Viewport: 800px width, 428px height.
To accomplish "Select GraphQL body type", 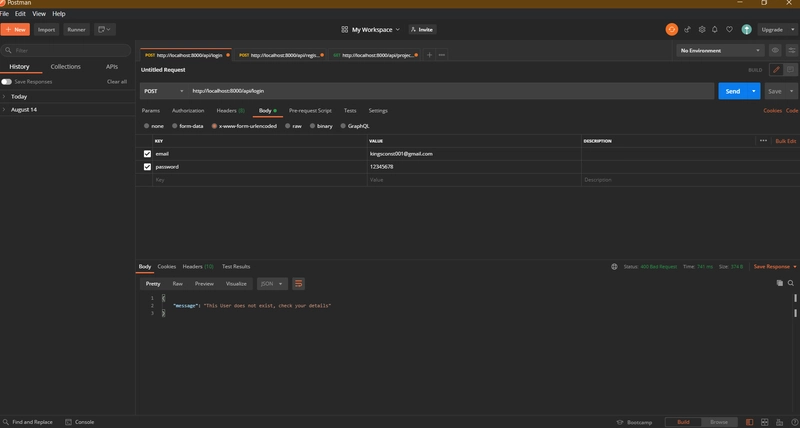I will 343,126.
